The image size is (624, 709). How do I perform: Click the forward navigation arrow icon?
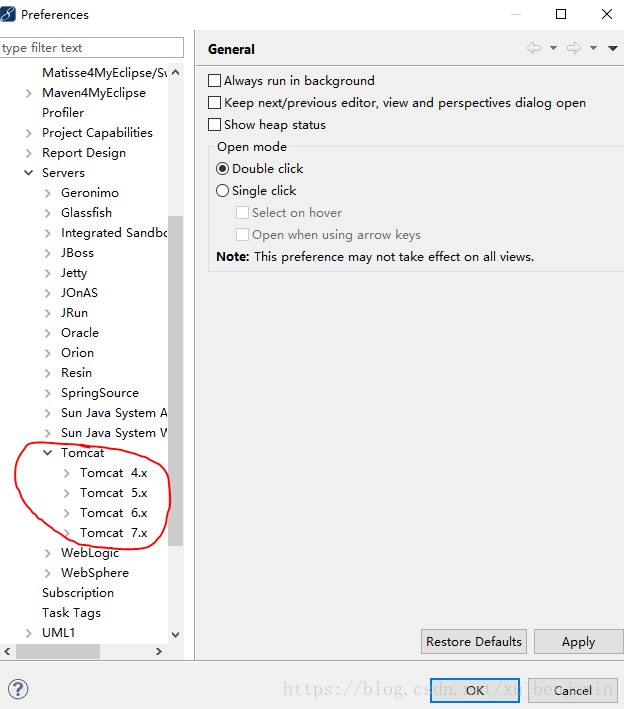pos(574,48)
